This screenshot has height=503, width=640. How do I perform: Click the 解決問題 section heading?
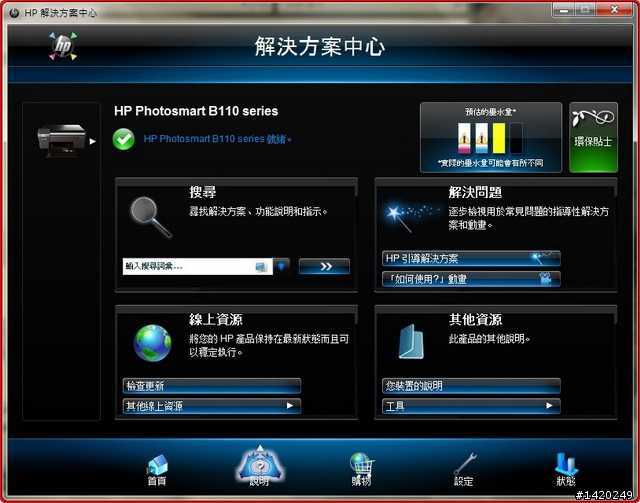pyautogui.click(x=476, y=192)
